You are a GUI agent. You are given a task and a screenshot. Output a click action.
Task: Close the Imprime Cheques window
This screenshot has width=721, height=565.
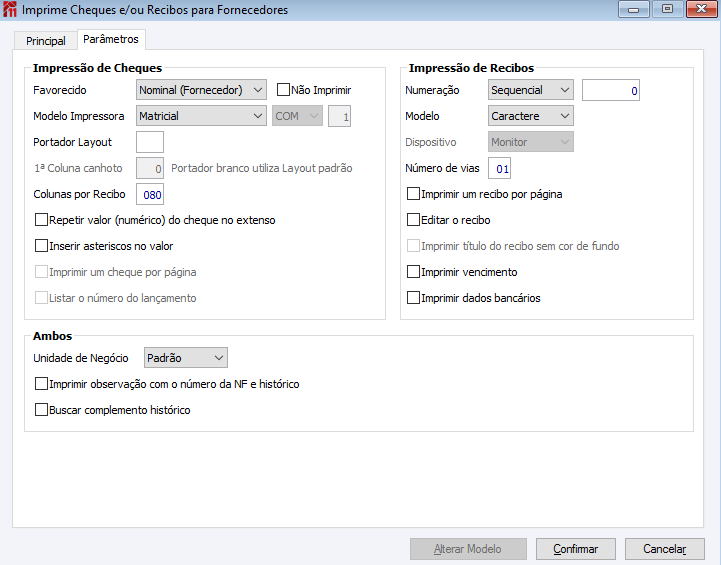point(702,9)
